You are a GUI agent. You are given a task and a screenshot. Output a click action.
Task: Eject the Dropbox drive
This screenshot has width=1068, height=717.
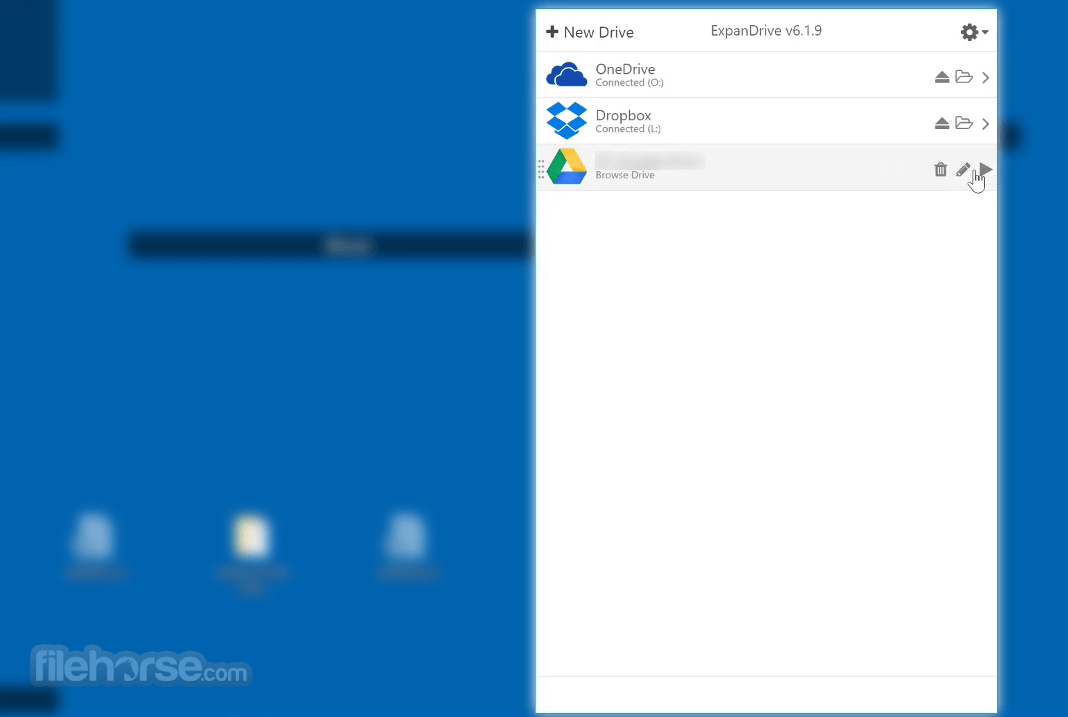tap(941, 123)
